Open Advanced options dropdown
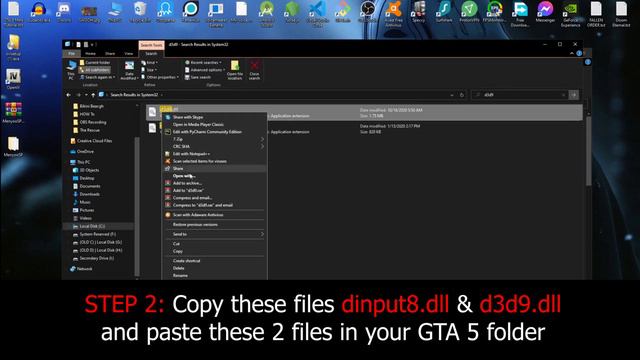This screenshot has height=360, width=640. (x=204, y=70)
